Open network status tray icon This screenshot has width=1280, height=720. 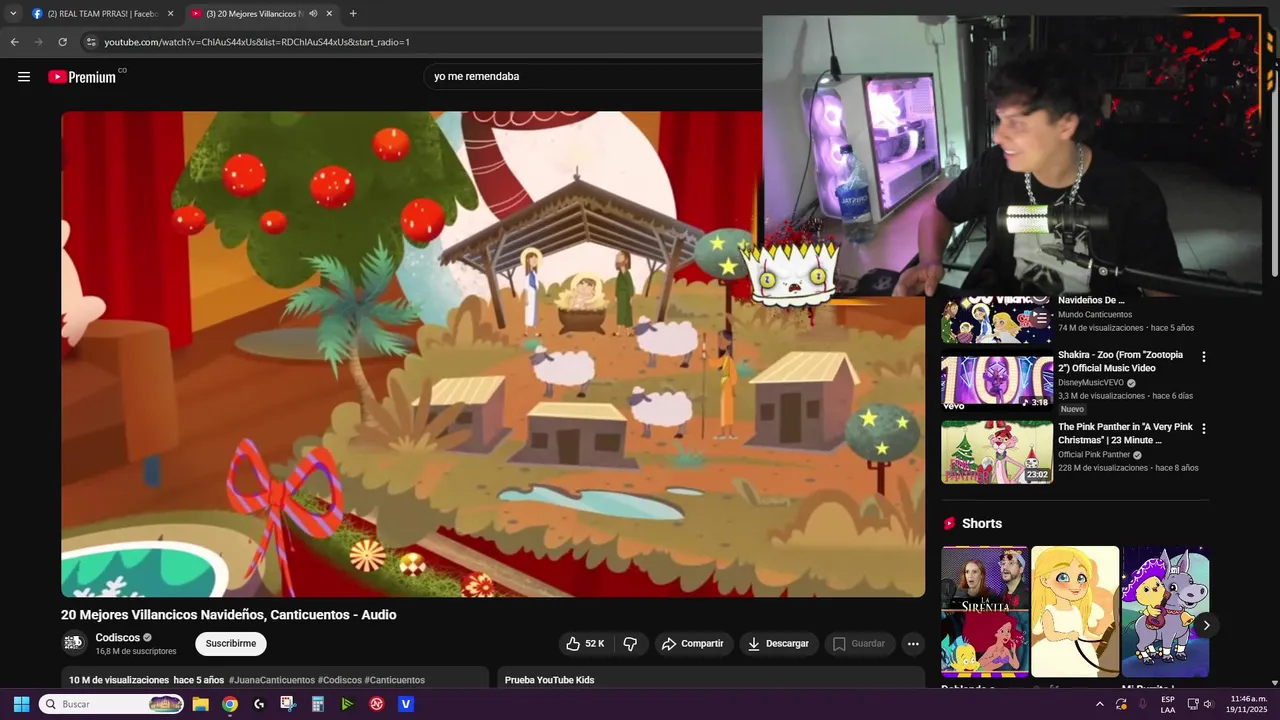tap(1193, 704)
